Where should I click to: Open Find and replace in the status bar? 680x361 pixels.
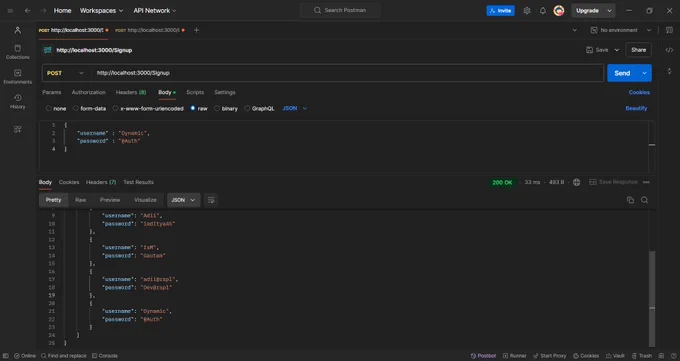pos(64,356)
